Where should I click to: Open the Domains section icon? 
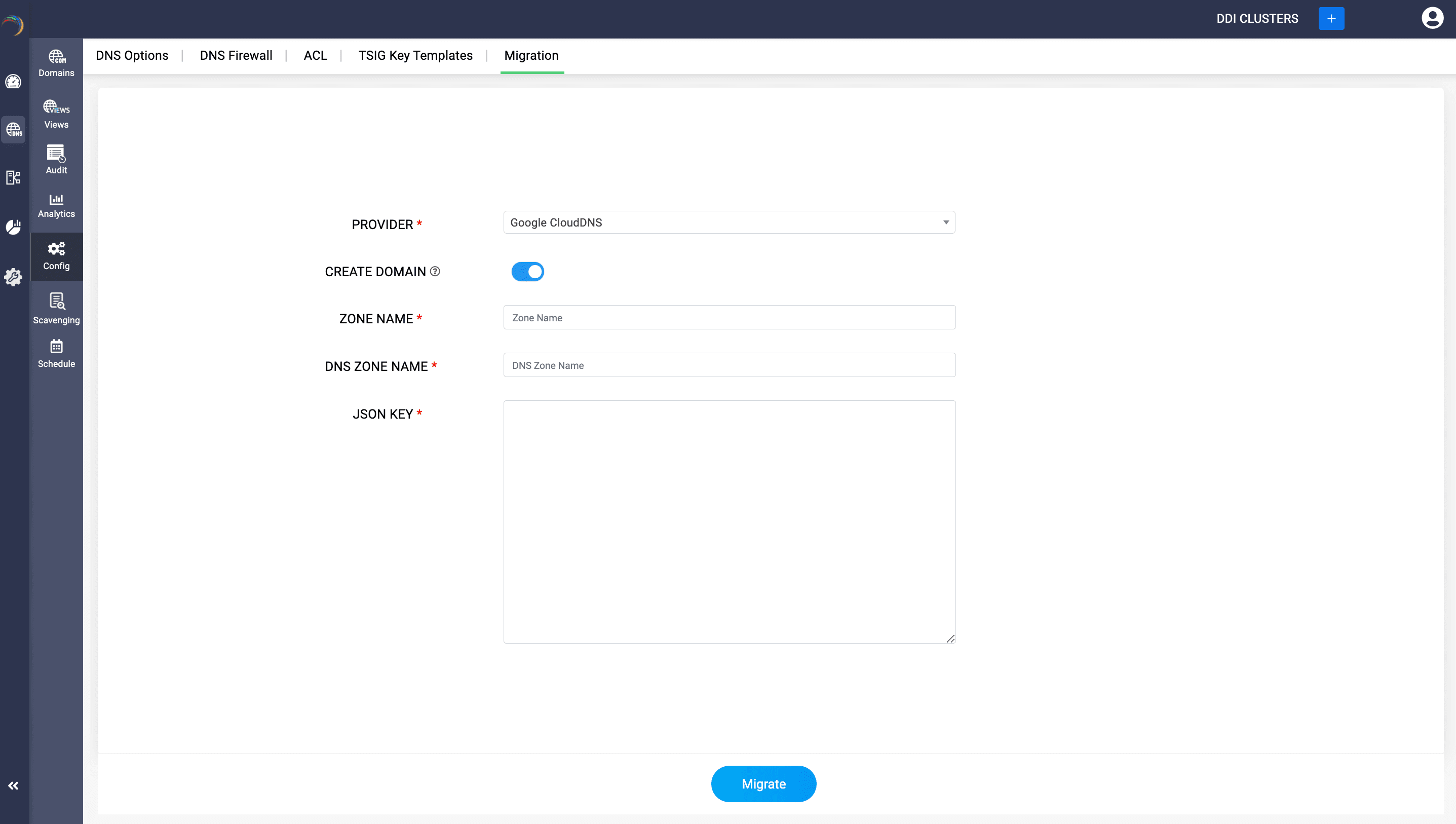[56, 63]
